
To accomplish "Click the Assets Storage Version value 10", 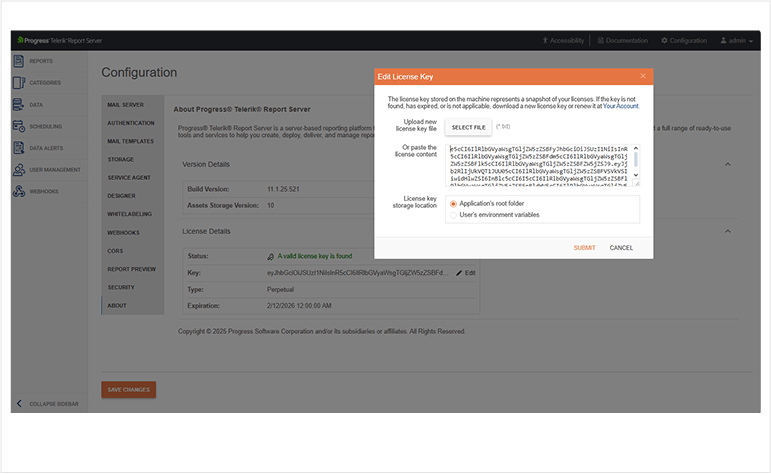I will pyautogui.click(x=270, y=206).
